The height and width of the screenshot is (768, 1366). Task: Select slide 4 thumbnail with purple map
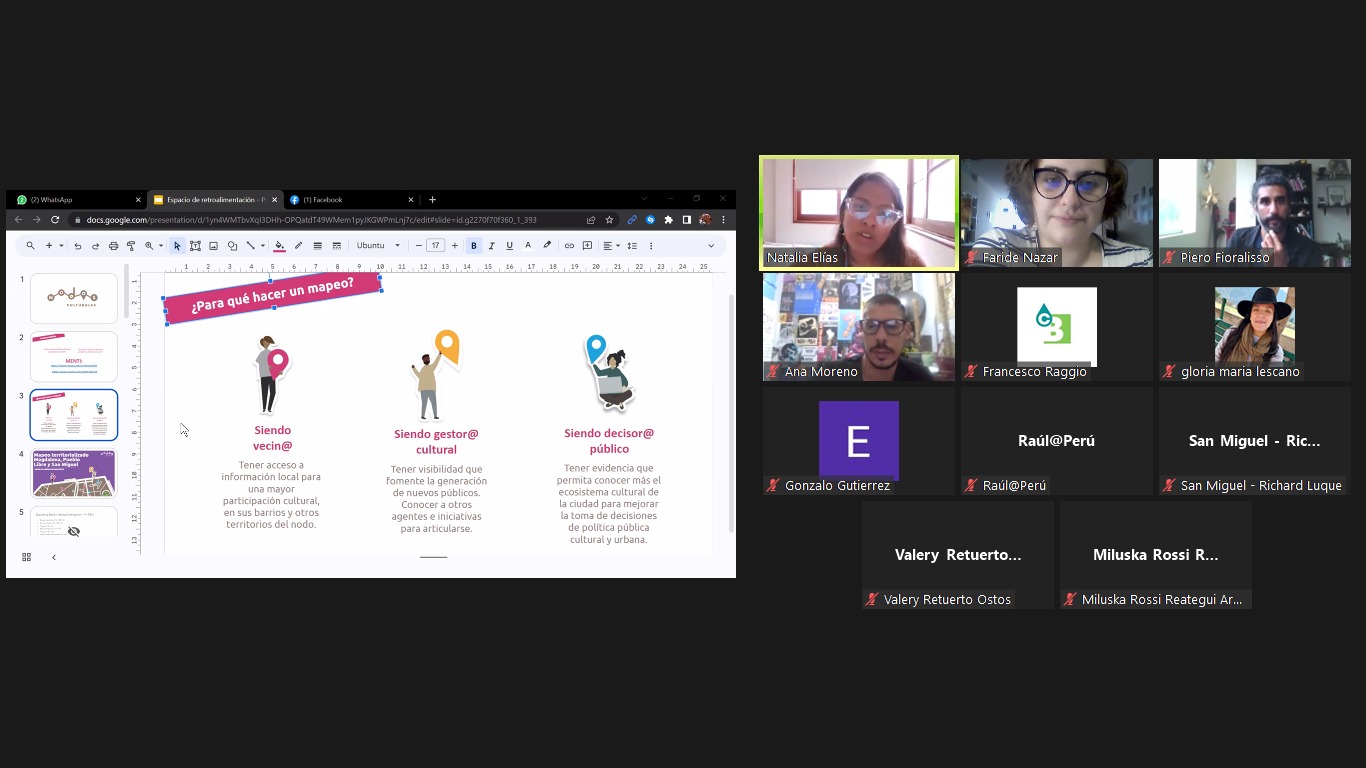74,472
